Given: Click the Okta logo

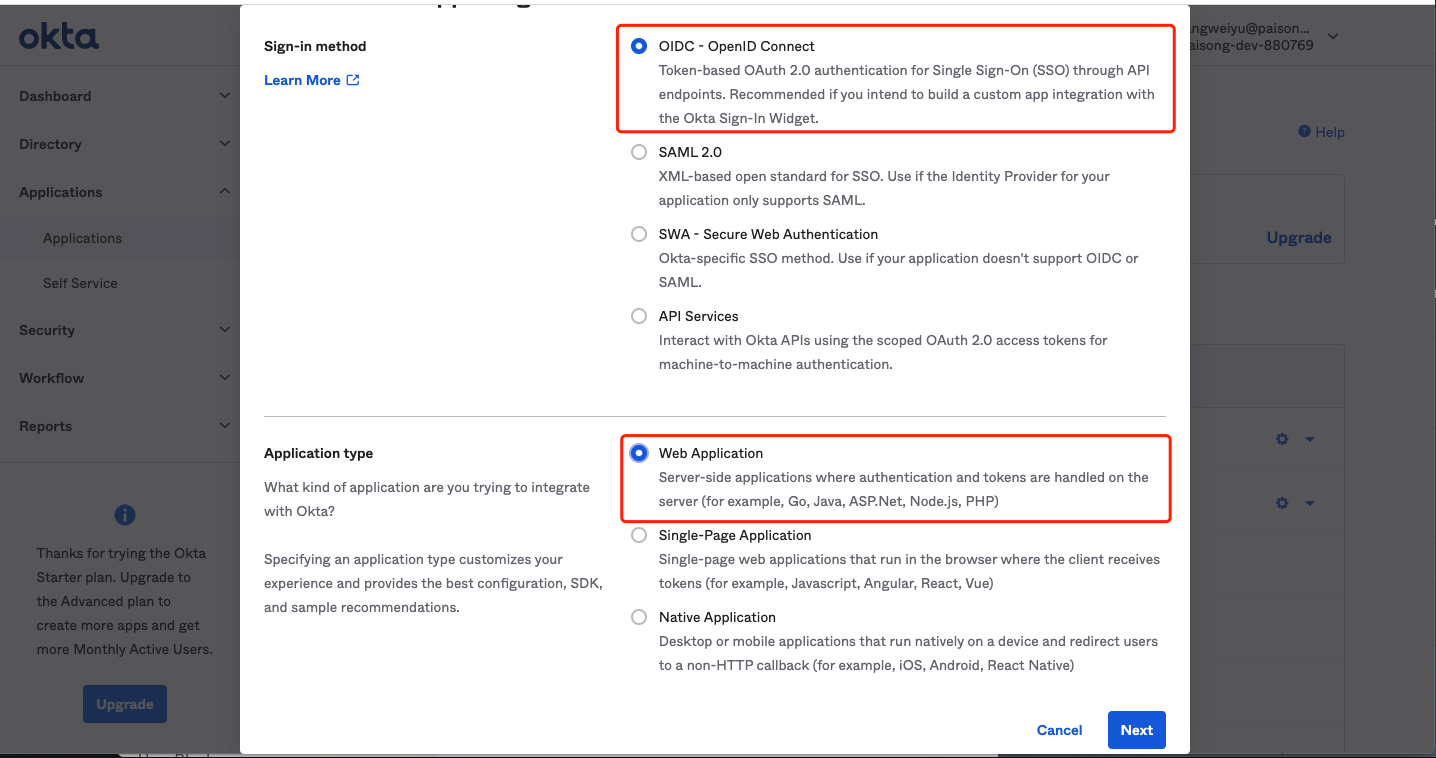Looking at the screenshot, I should pyautogui.click(x=59, y=38).
